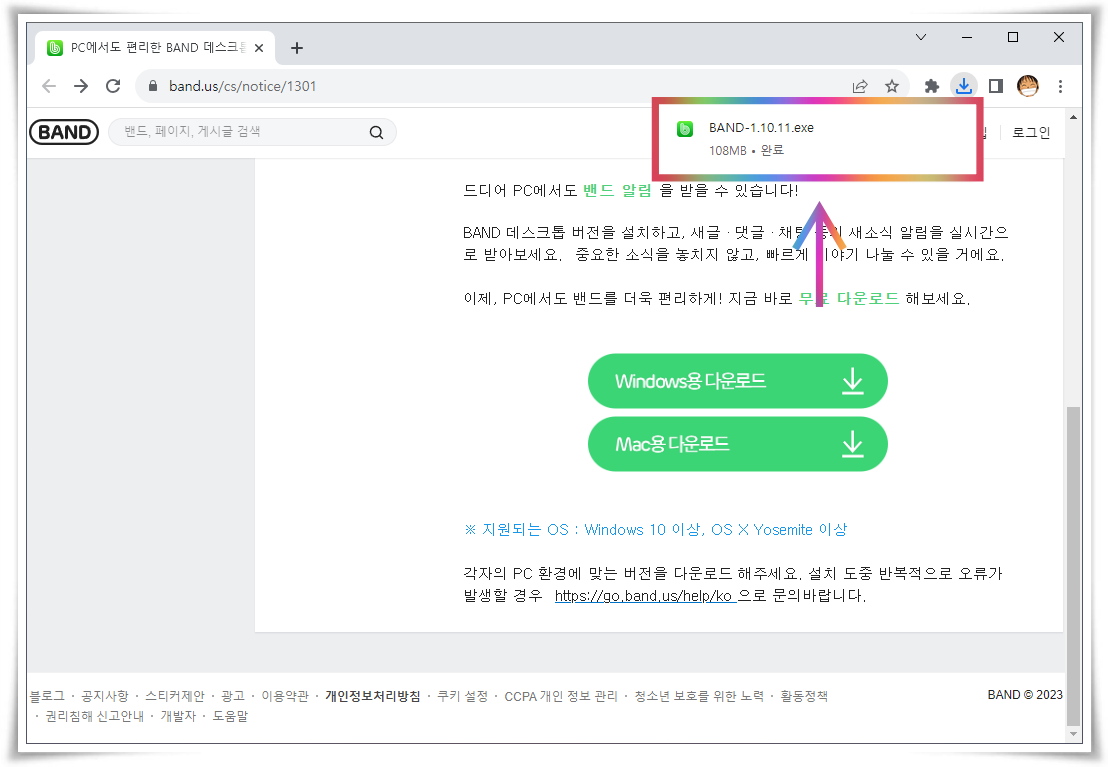
Task: Click the 도움말 footer link
Action: coord(230,716)
